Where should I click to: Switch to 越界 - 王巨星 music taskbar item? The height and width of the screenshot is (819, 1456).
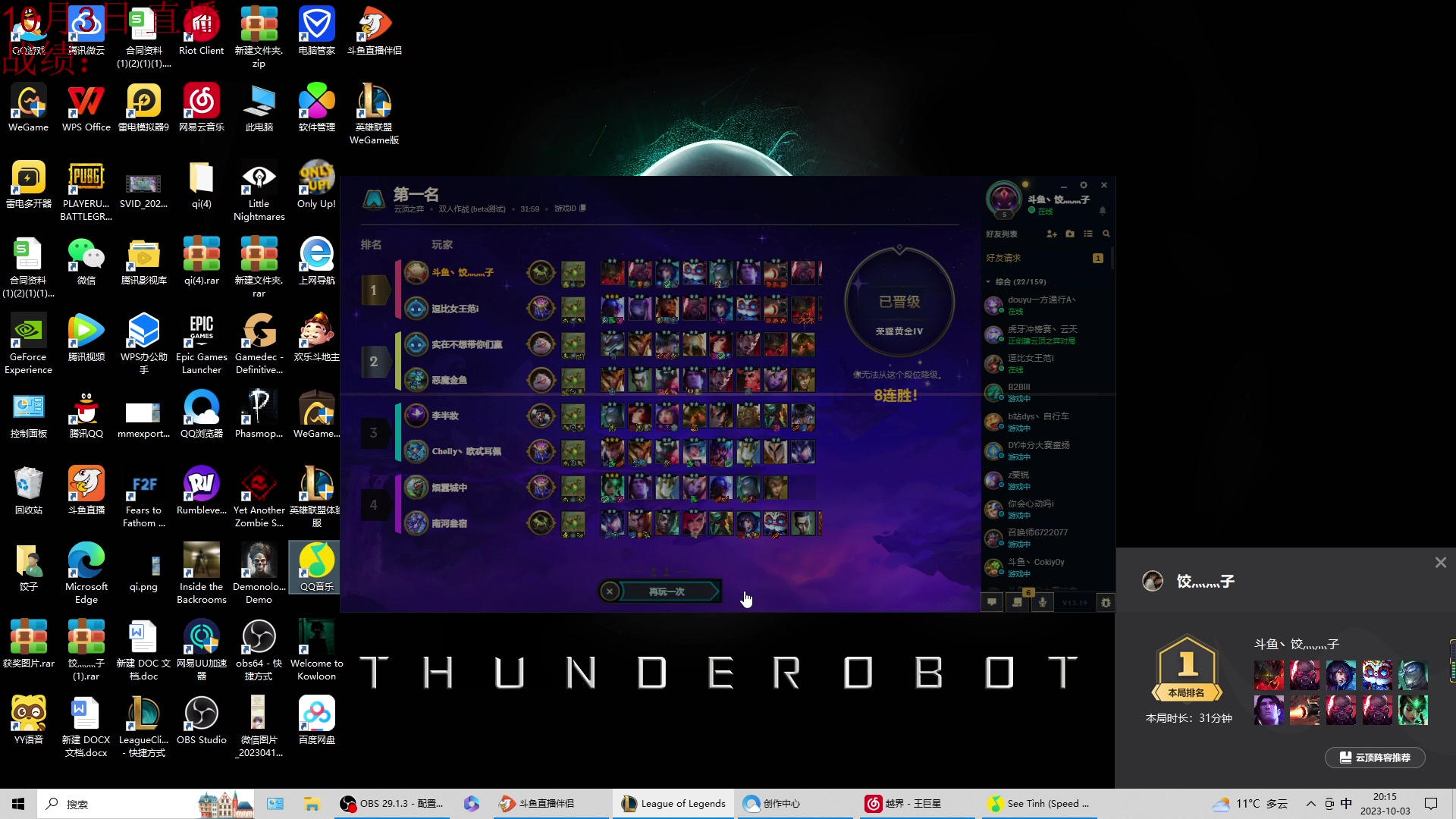(916, 804)
